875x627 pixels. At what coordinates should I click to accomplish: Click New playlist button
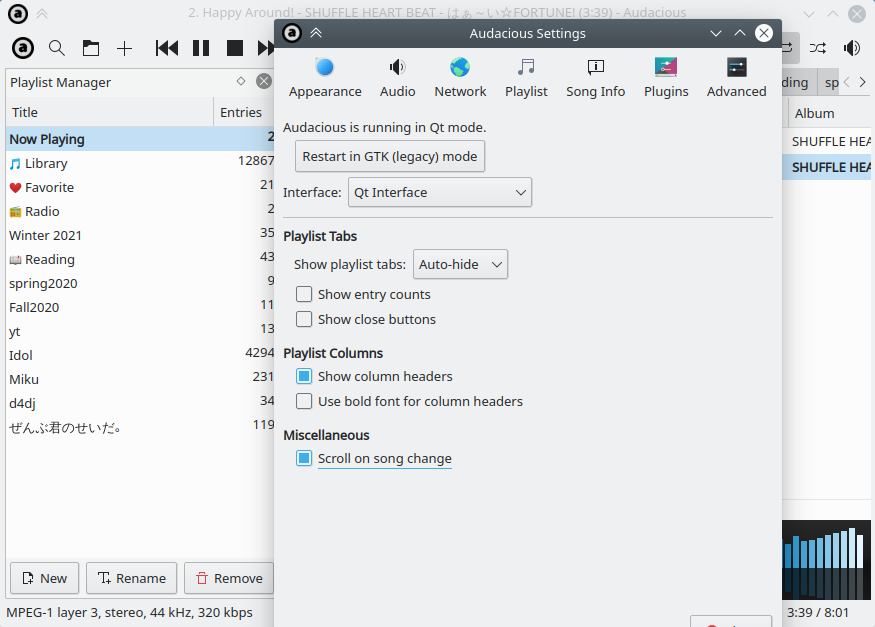pos(45,578)
